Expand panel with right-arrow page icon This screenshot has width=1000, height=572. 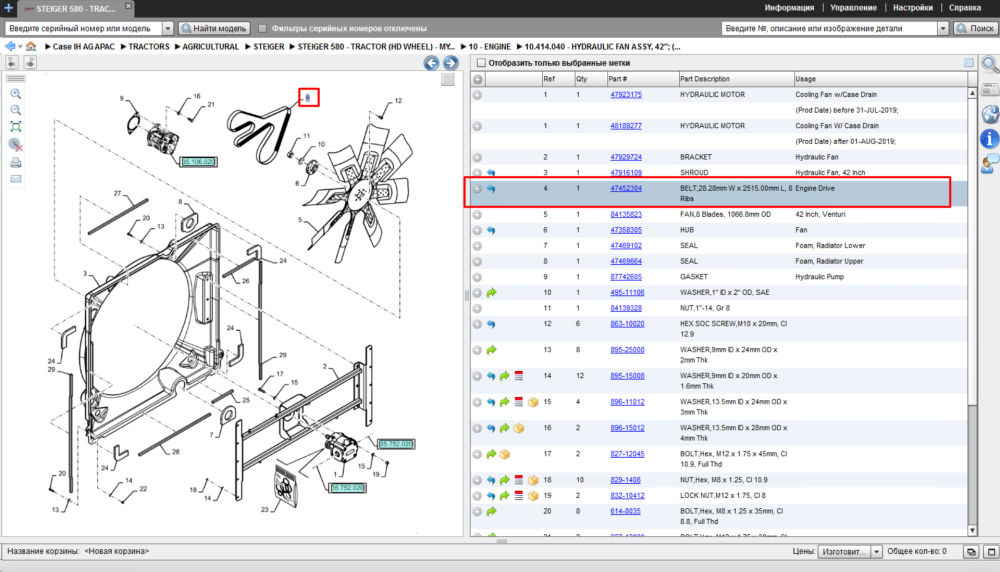[30, 62]
